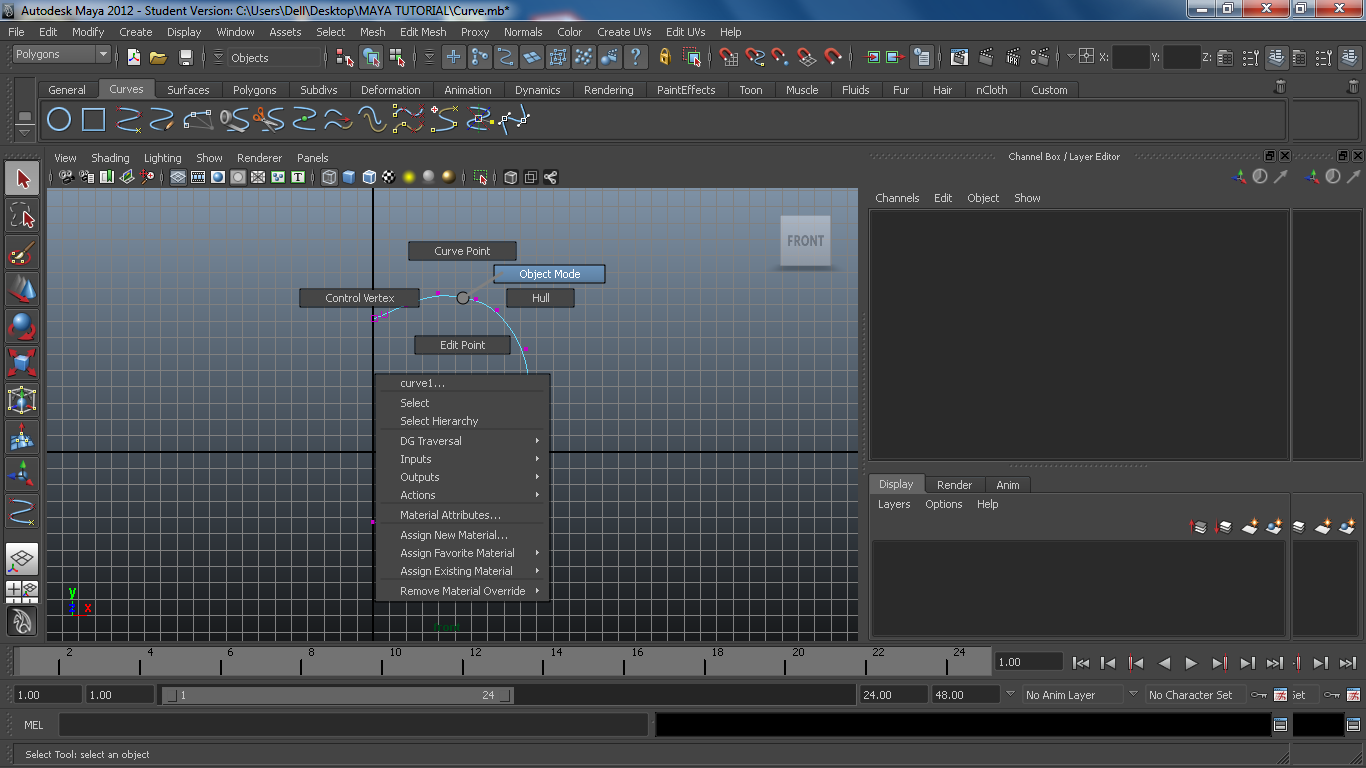Click the current frame field showing 1.00

point(1029,662)
